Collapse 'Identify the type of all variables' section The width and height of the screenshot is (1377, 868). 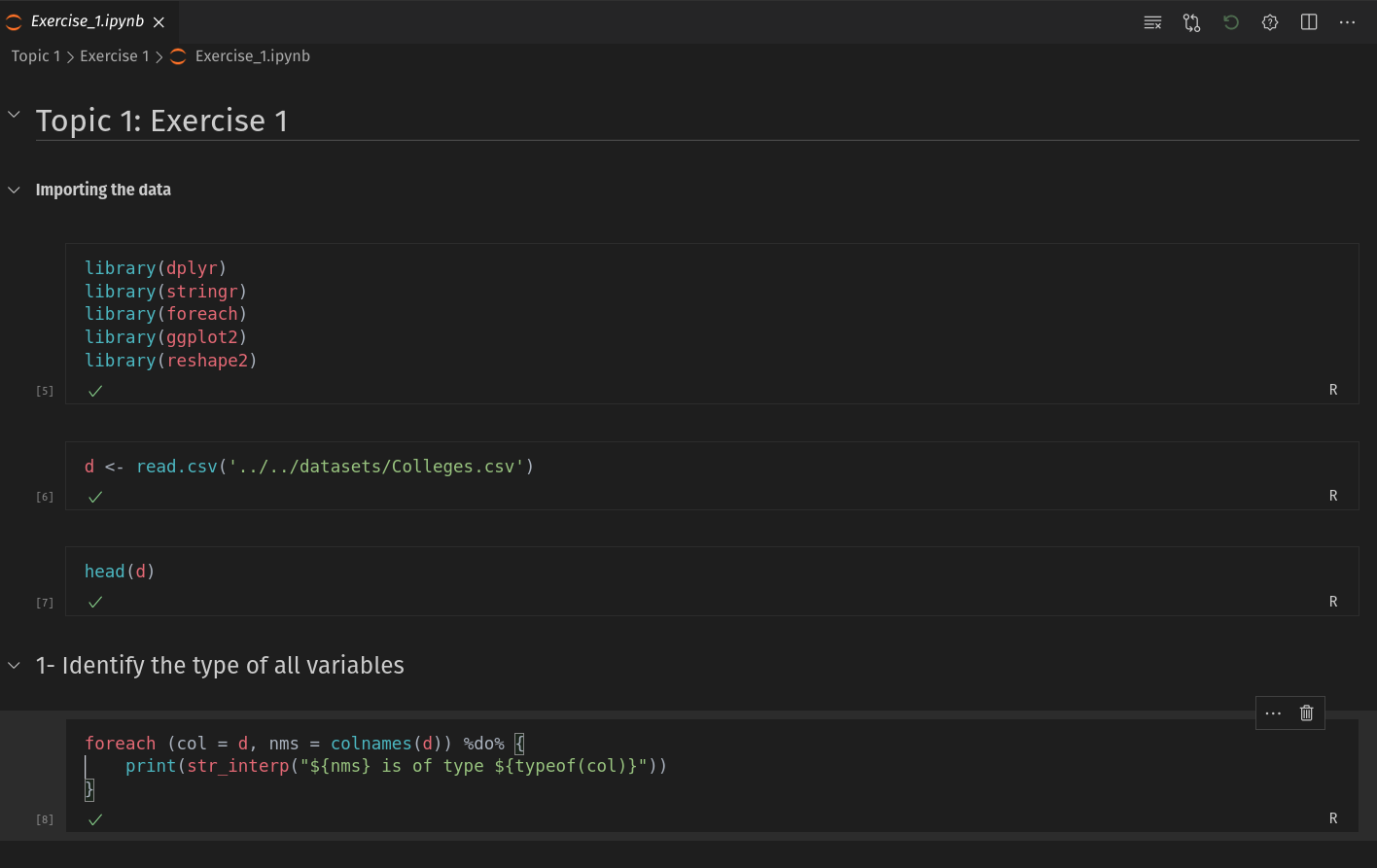pyautogui.click(x=15, y=666)
